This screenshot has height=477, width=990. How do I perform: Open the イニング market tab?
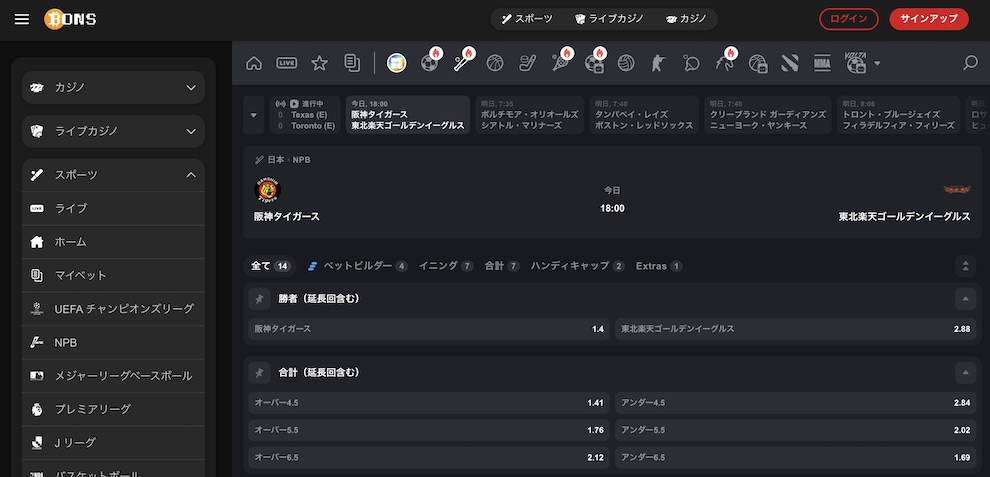(x=446, y=266)
